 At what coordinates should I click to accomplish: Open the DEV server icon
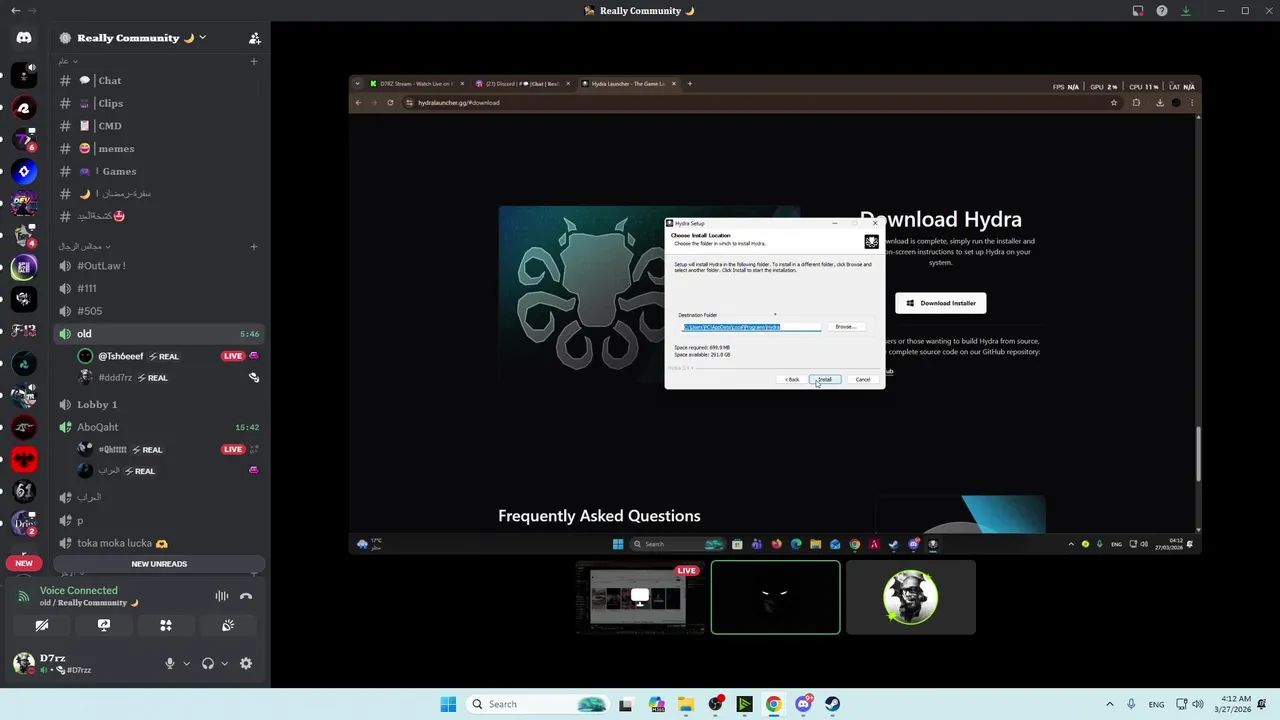pyautogui.click(x=24, y=203)
